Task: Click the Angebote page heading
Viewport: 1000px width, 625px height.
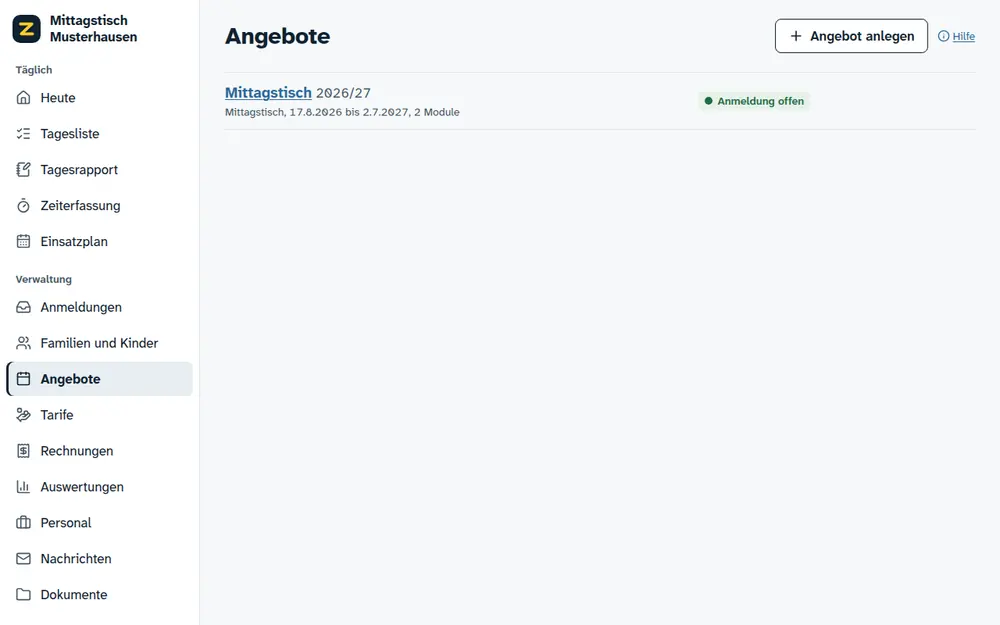Action: (x=278, y=36)
